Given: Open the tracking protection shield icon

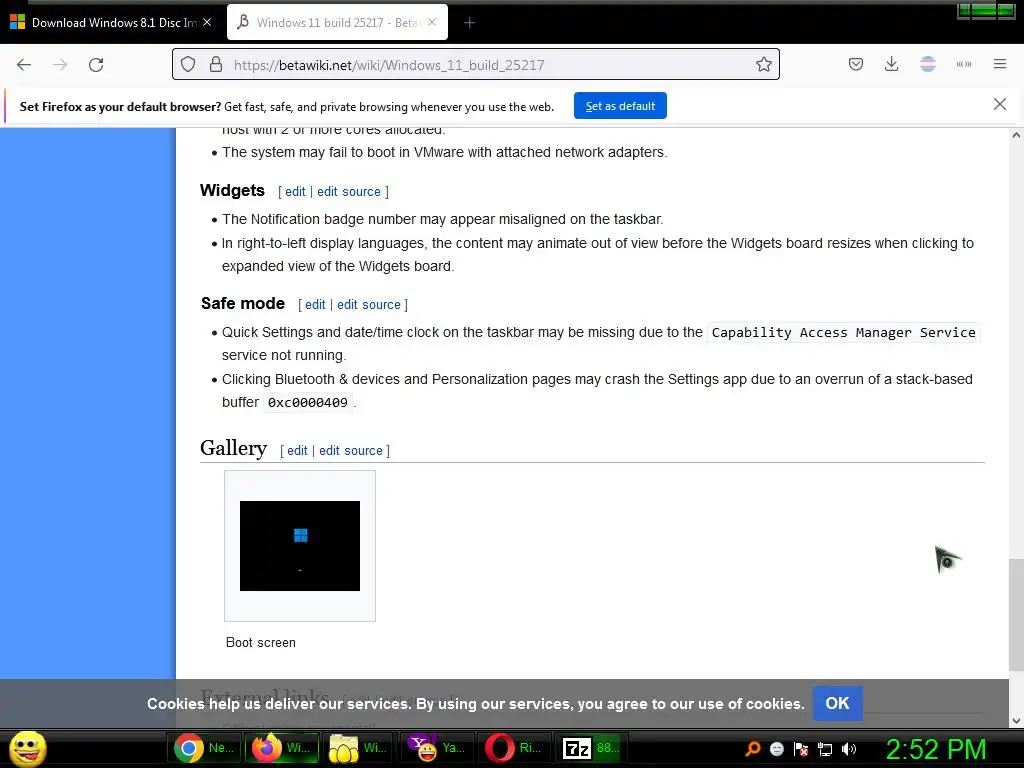Looking at the screenshot, I should point(188,65).
